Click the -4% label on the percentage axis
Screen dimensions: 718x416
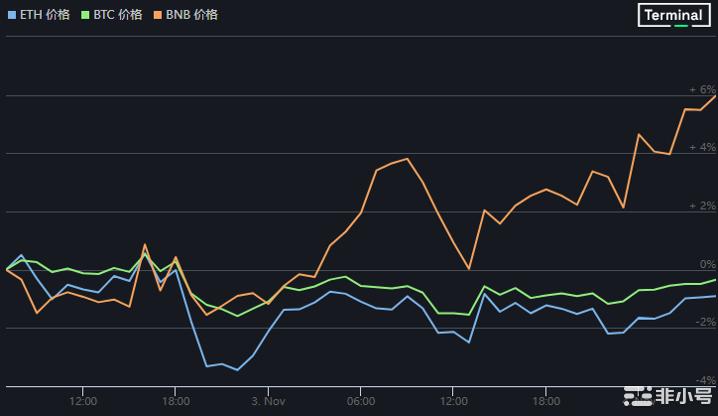pos(705,380)
